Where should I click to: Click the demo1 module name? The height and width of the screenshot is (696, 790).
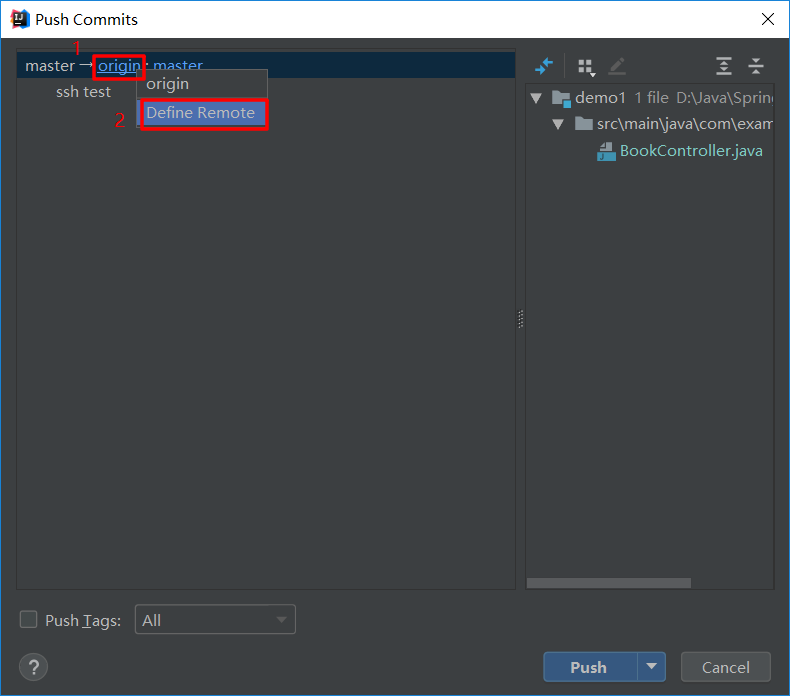[600, 98]
